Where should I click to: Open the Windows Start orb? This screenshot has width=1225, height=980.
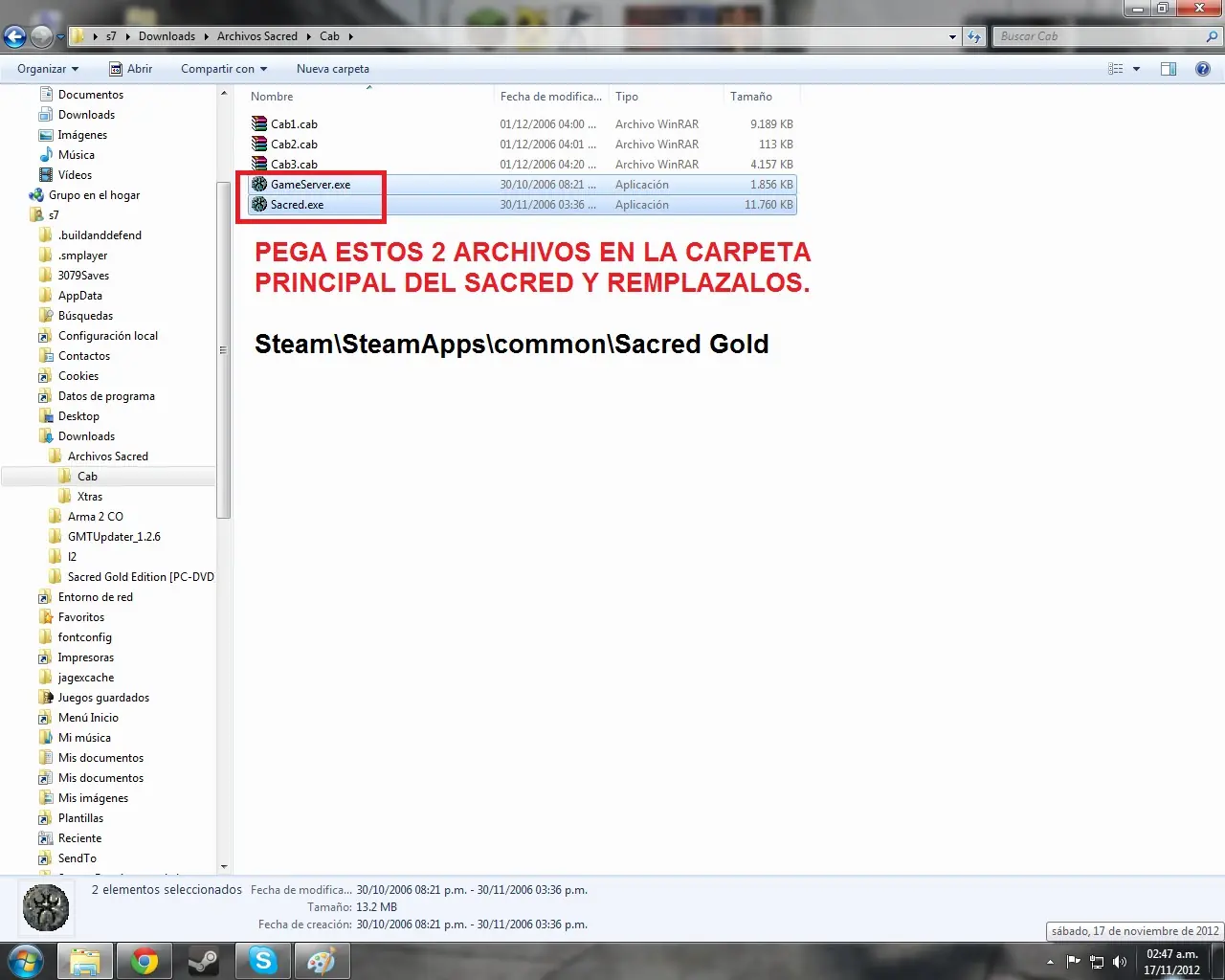pos(25,960)
